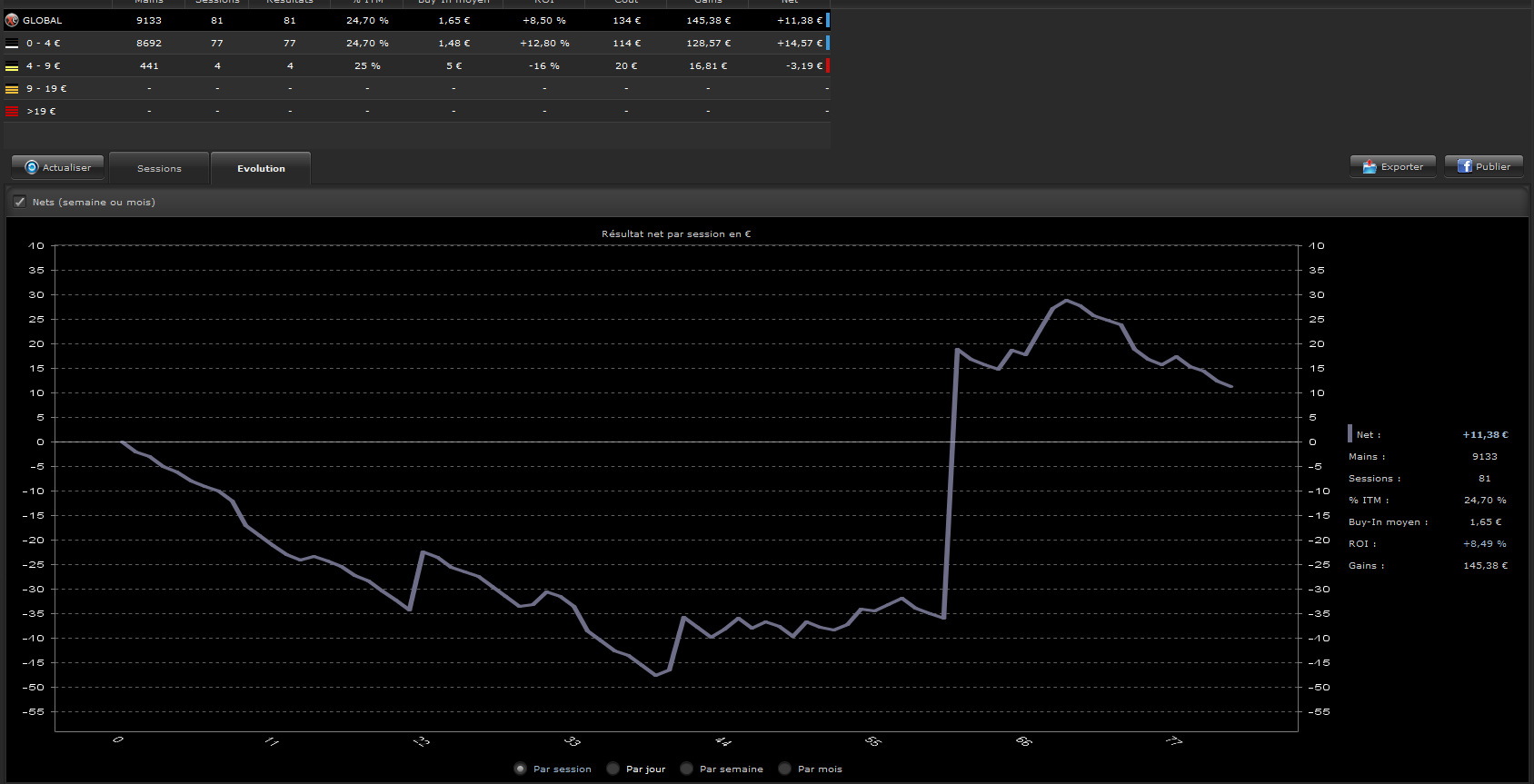This screenshot has height=784, width=1534.
Task: Click the 20 € cost cell
Action: point(626,65)
